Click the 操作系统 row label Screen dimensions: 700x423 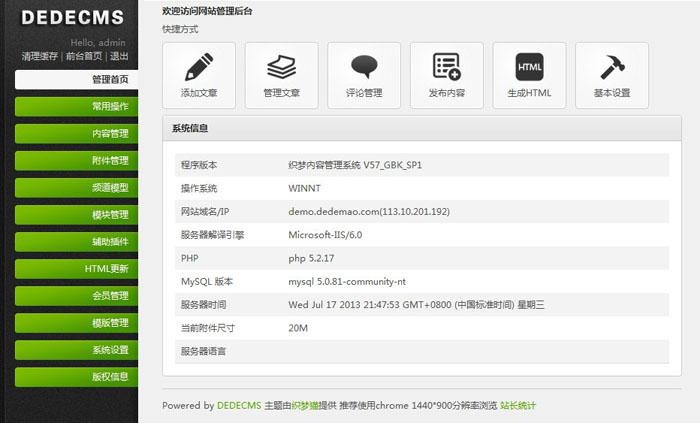click(x=199, y=188)
